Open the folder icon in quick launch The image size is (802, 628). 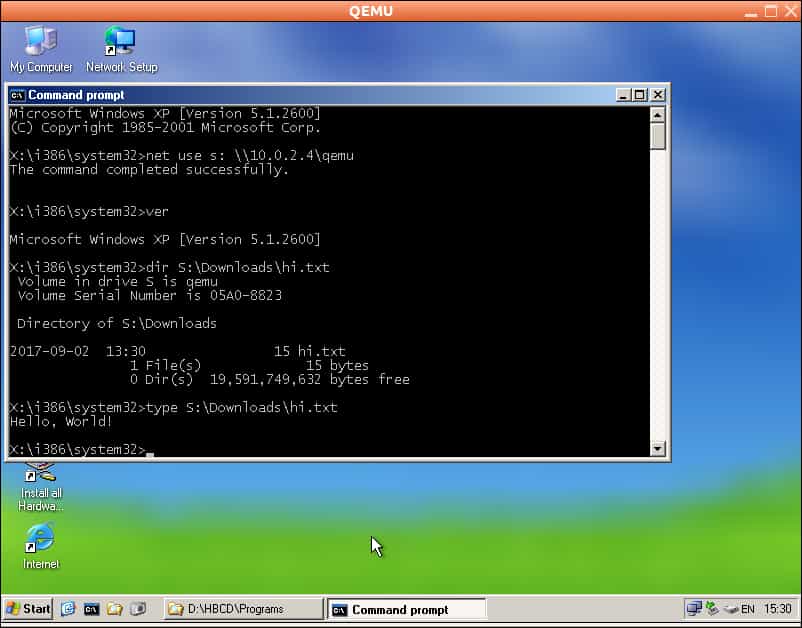[115, 609]
